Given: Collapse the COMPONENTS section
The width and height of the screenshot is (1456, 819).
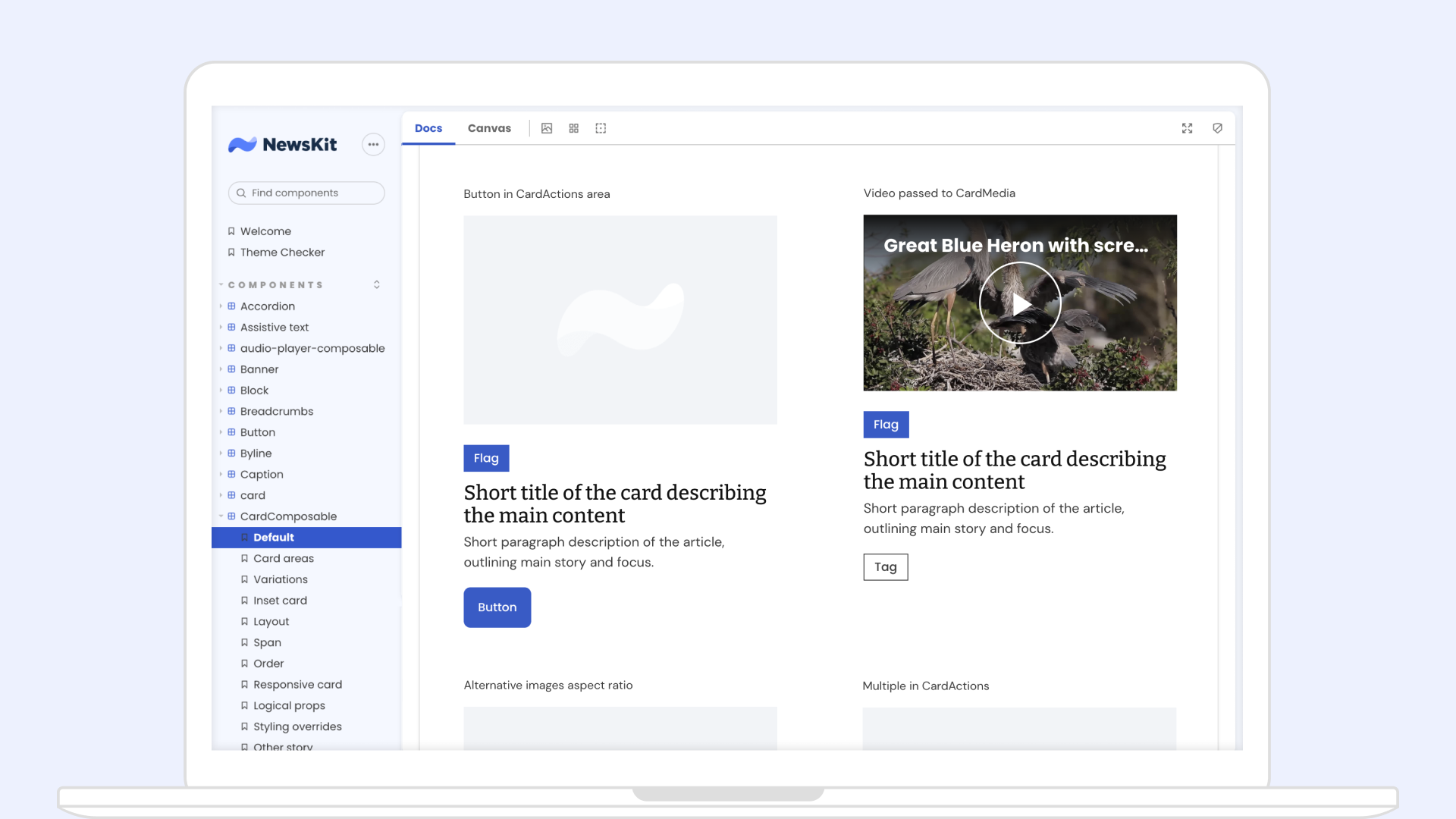Looking at the screenshot, I should (275, 285).
